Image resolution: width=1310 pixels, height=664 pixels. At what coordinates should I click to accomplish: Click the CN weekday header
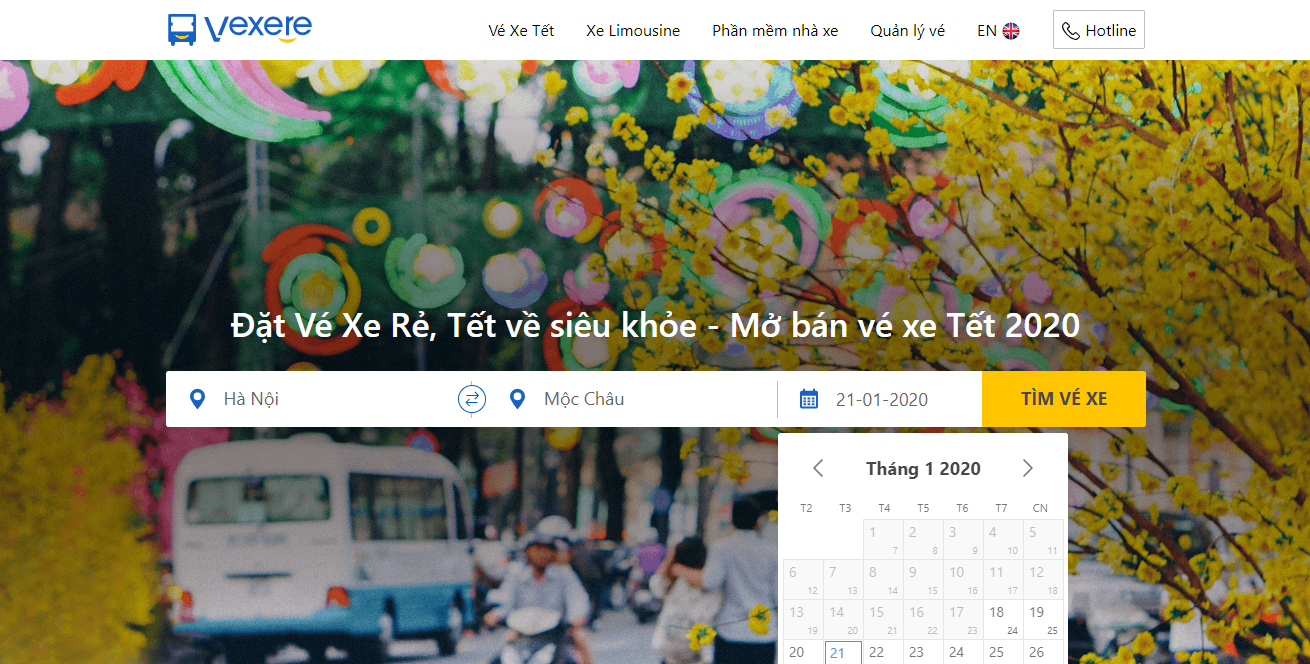pyautogui.click(x=1040, y=508)
